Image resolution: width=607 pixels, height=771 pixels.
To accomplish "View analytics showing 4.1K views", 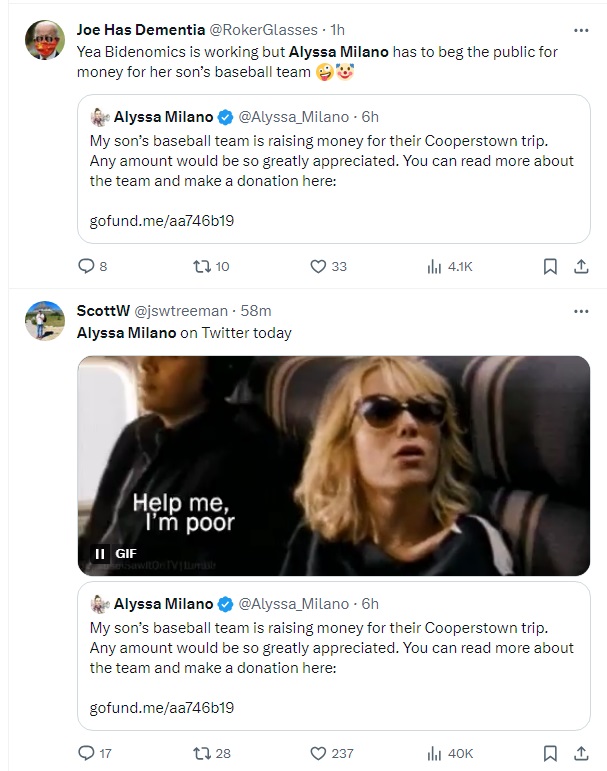I will [434, 266].
